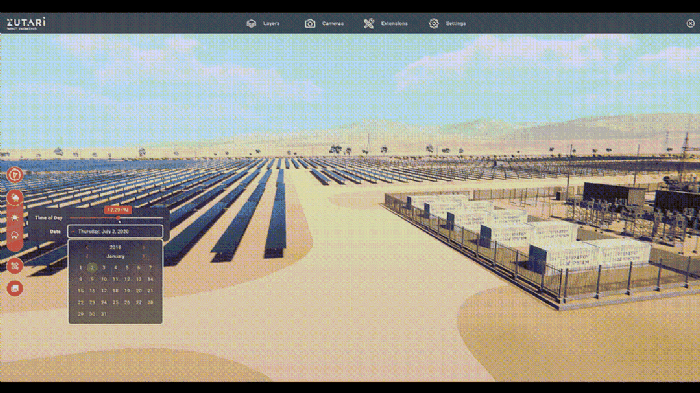
Task: Toggle the weather panel cloud-sun icon
Action: click(x=15, y=197)
